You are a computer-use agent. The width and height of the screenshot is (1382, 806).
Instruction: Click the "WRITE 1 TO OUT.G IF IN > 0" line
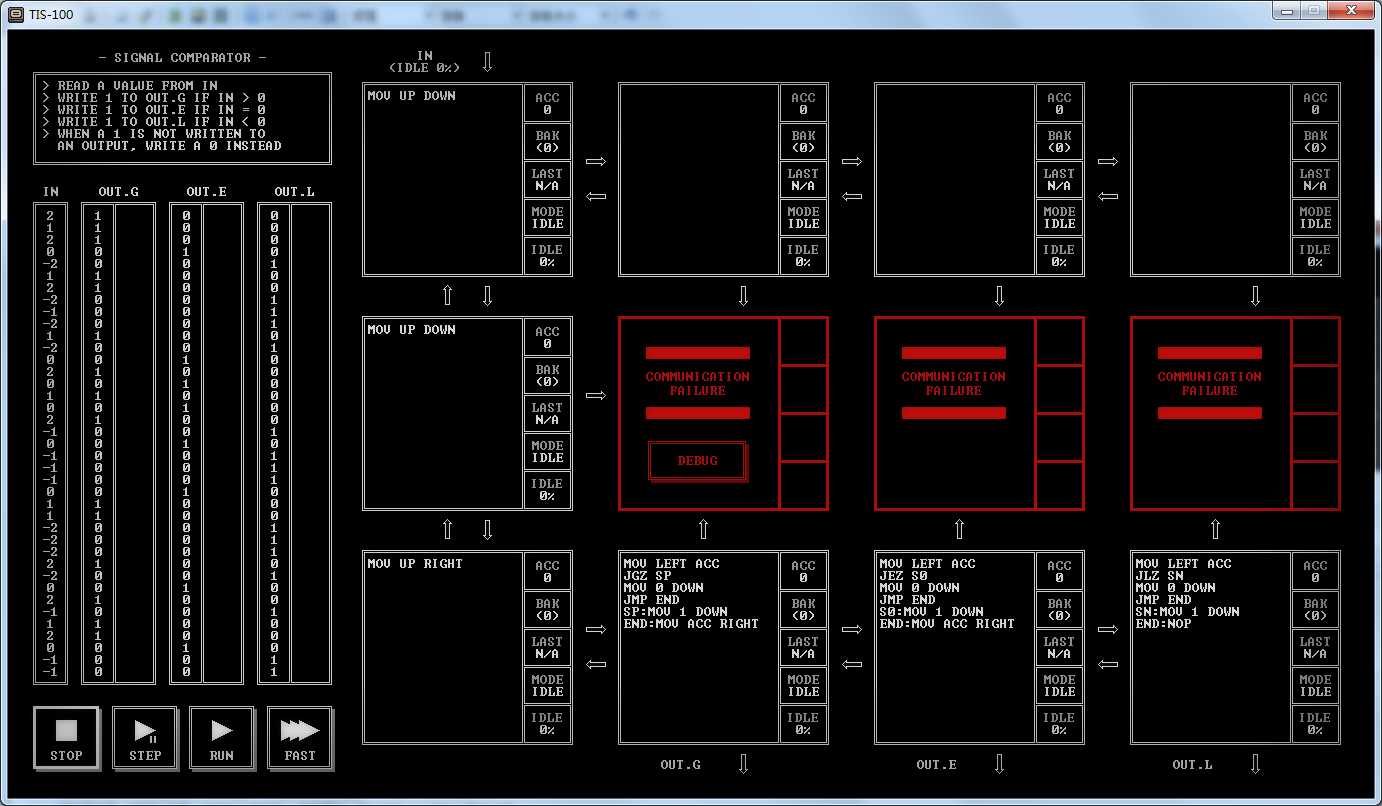click(161, 98)
